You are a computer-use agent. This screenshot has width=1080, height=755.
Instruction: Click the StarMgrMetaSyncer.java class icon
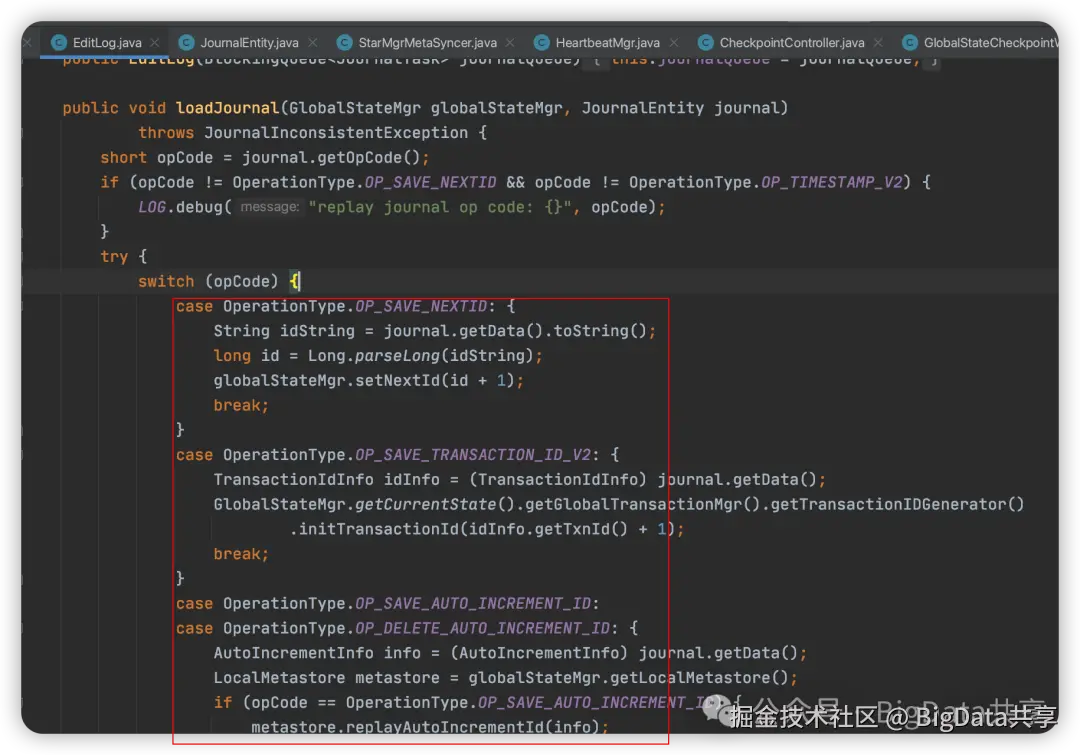pos(344,43)
